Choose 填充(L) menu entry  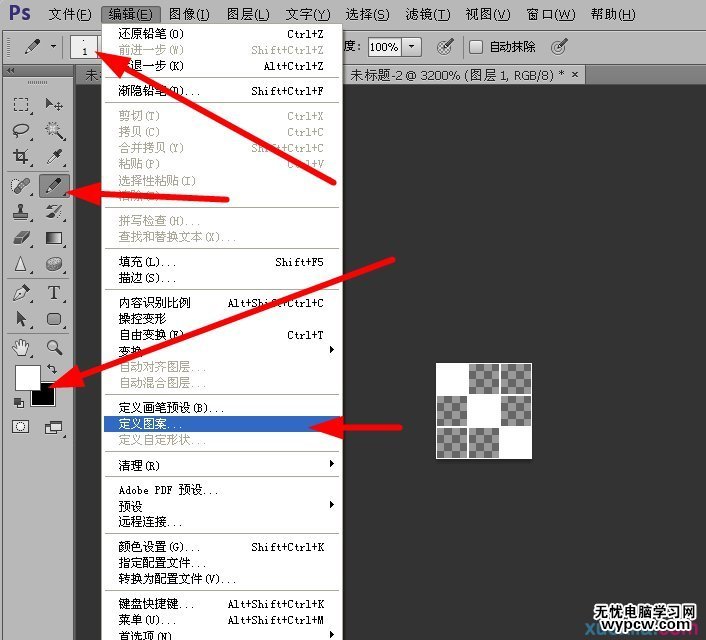pyautogui.click(x=221, y=262)
